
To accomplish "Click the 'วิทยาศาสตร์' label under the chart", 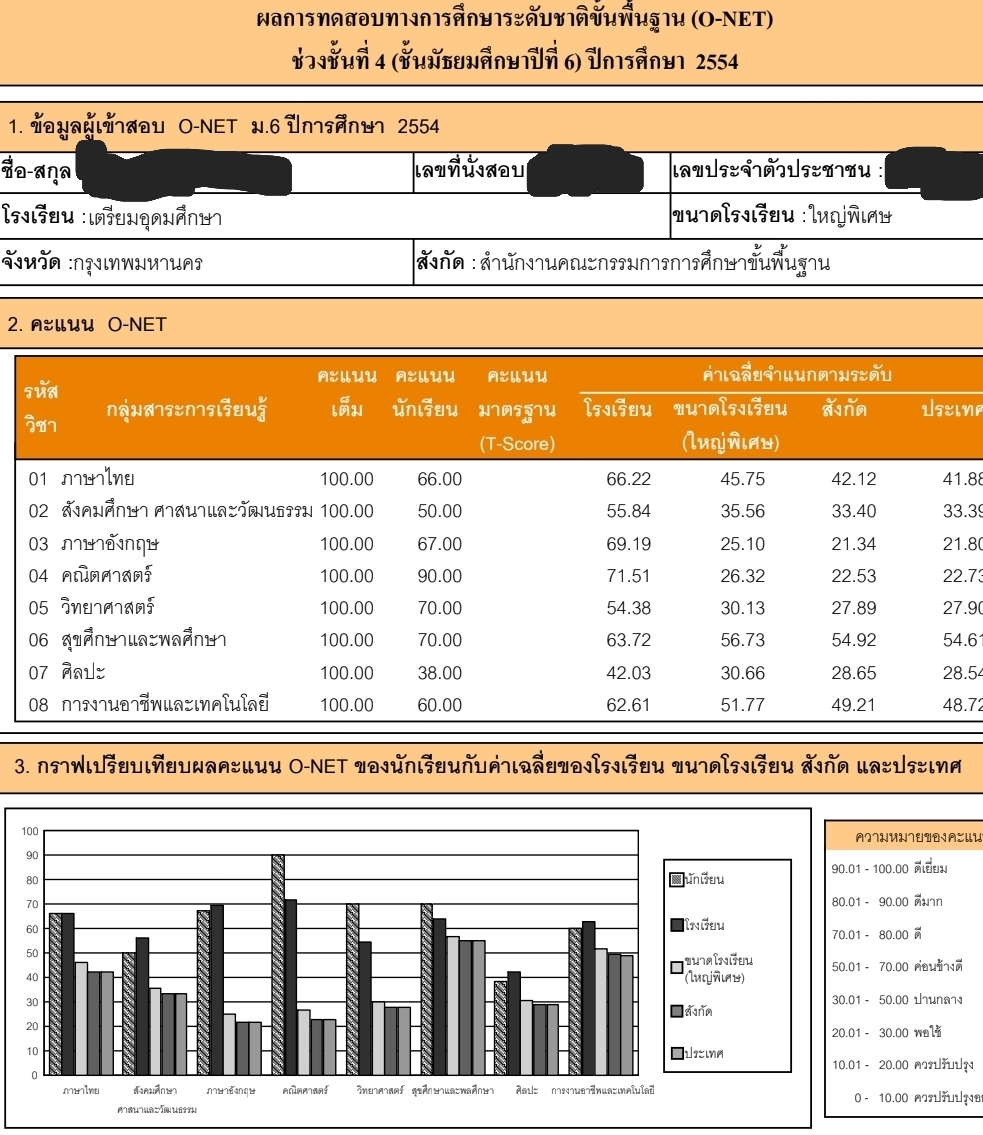I will [x=380, y=1090].
